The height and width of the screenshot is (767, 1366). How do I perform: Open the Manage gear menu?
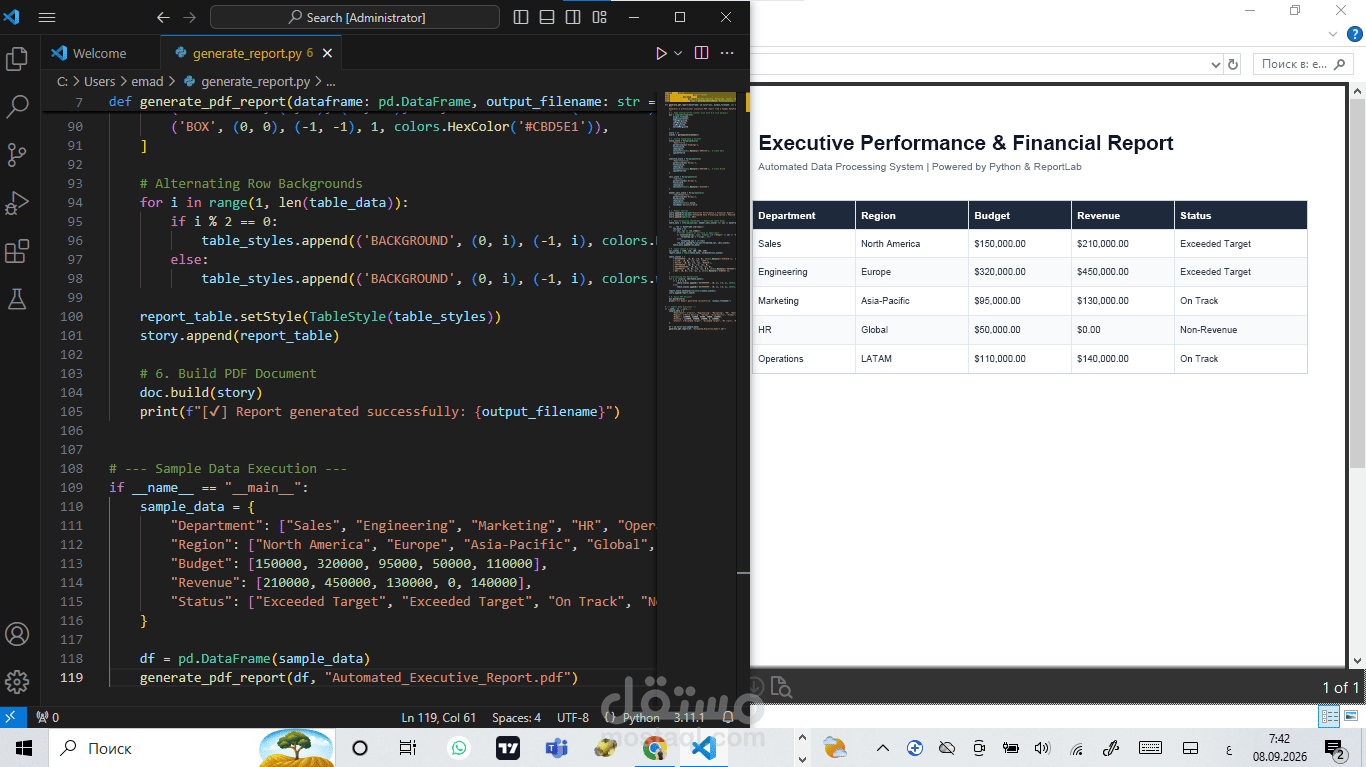tap(17, 682)
